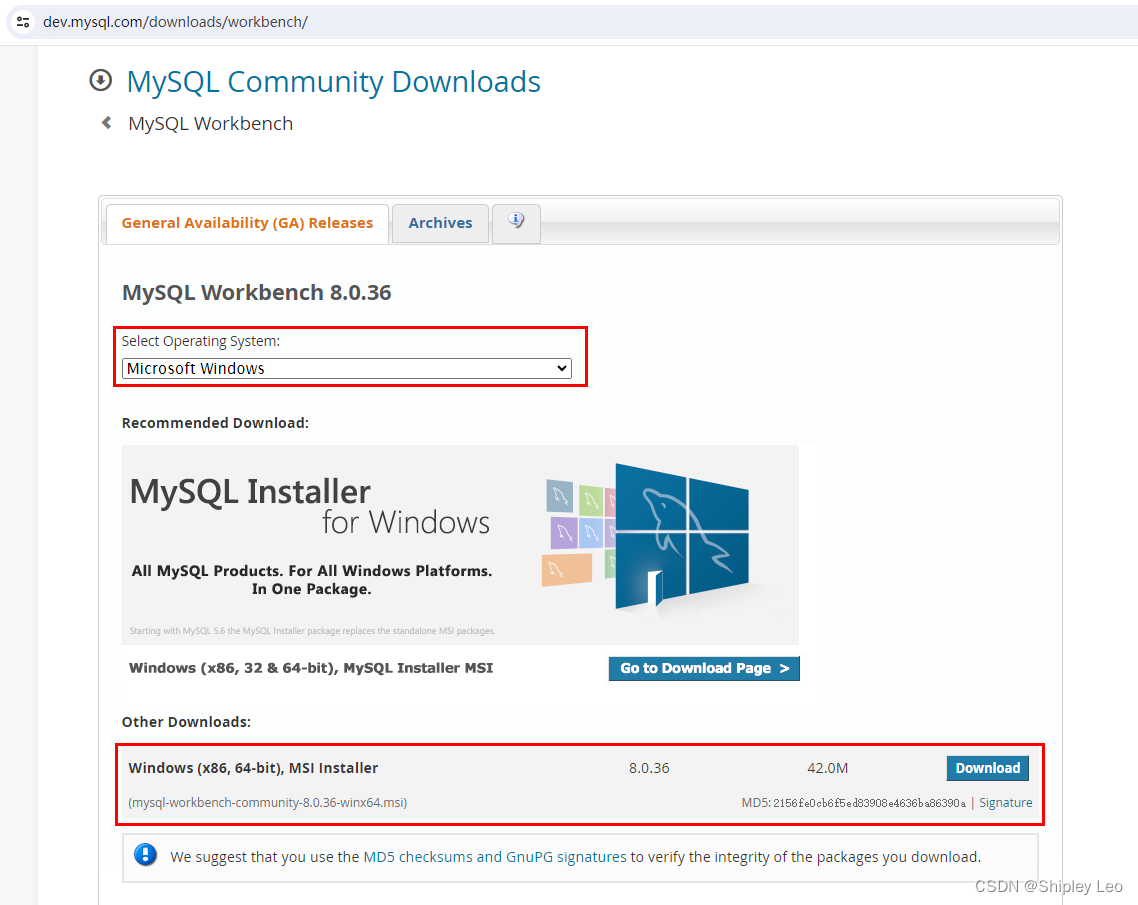This screenshot has height=905, width=1138.
Task: Open the MySQL Community Downloads heading link
Action: [x=333, y=81]
